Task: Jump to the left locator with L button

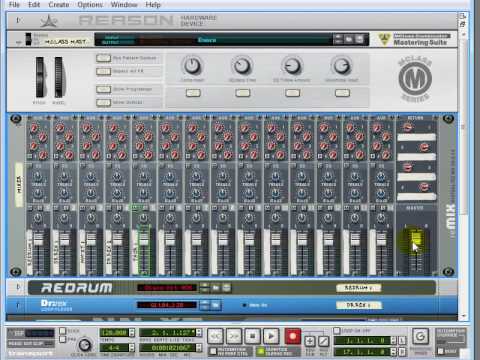Action: pos(402,341)
